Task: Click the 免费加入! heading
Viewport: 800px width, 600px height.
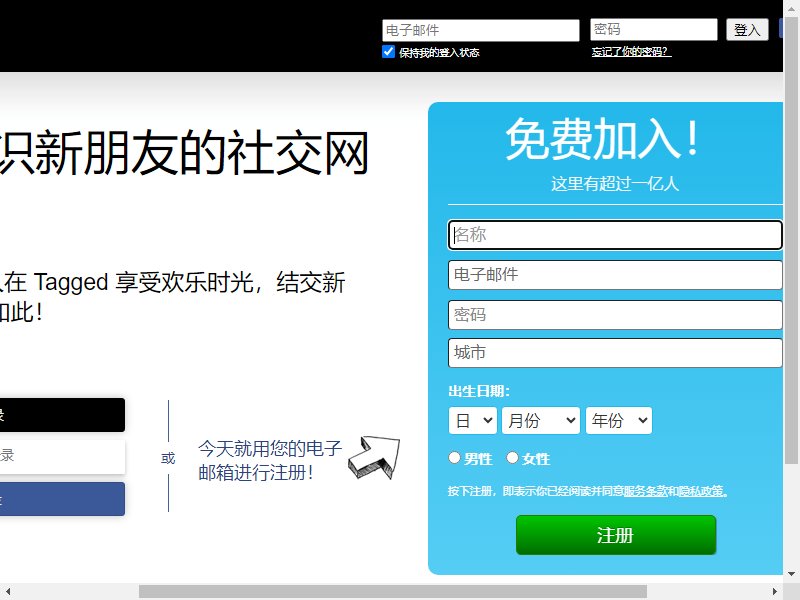Action: click(x=602, y=139)
